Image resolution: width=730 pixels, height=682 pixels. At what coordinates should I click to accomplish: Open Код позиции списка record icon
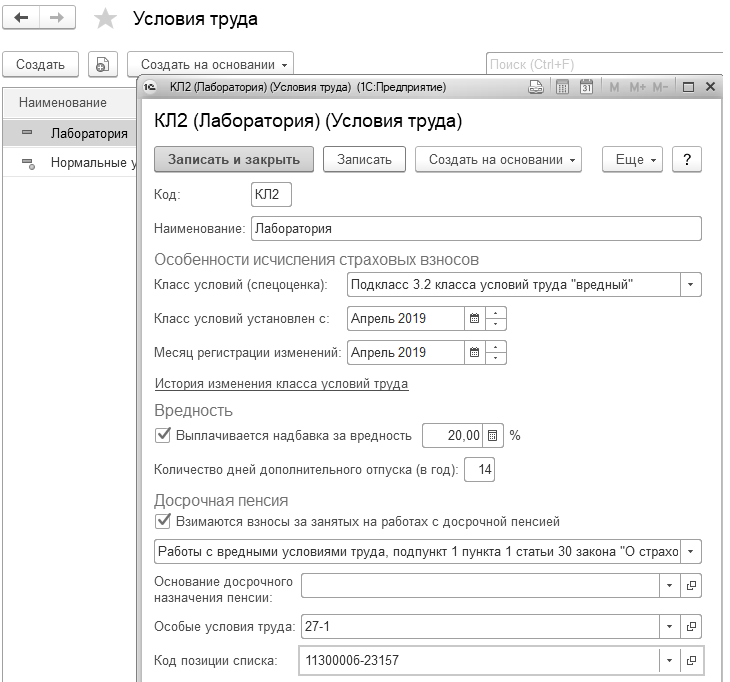[691, 660]
